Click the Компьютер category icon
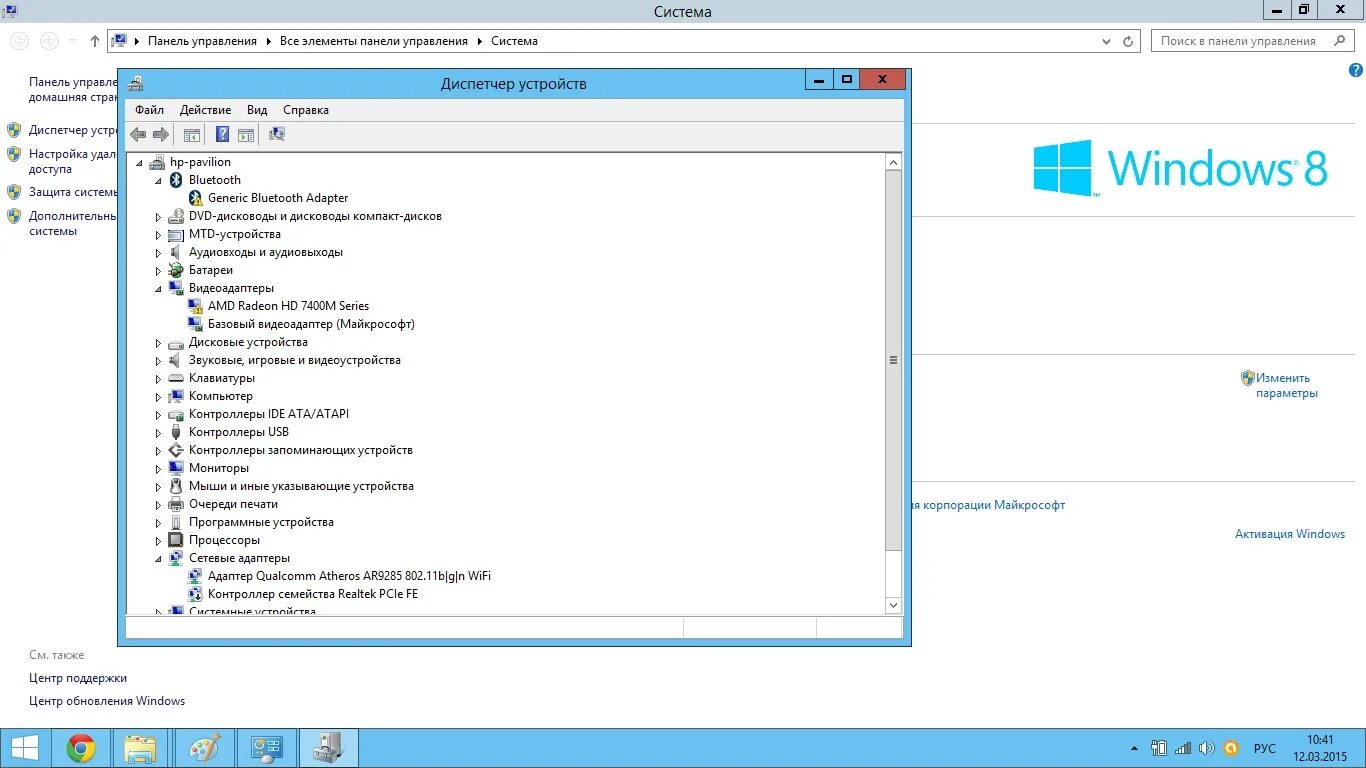The image size is (1366, 768). [176, 396]
